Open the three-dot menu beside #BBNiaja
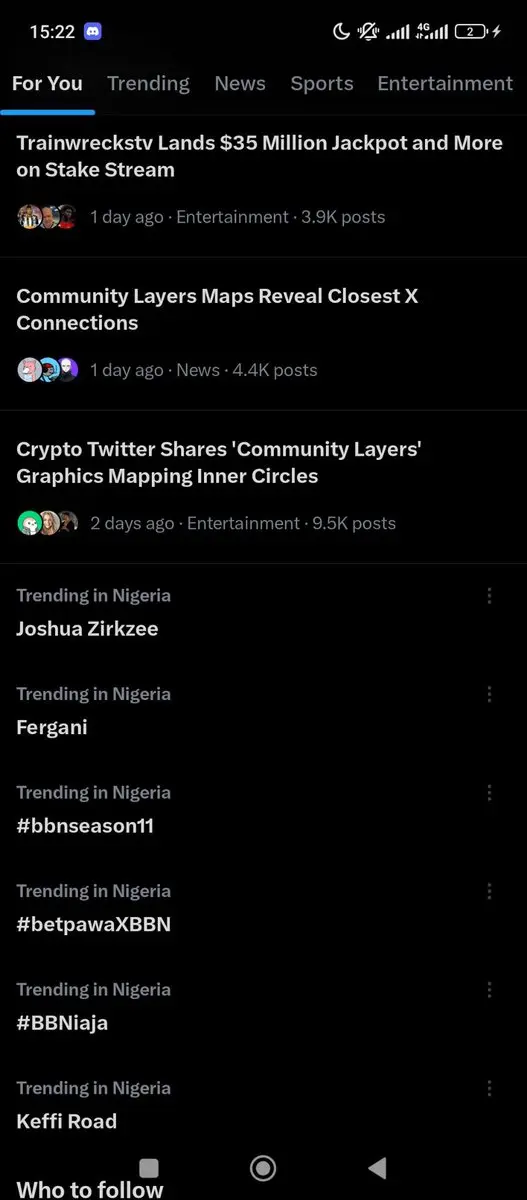The height and width of the screenshot is (1200, 527). (489, 990)
